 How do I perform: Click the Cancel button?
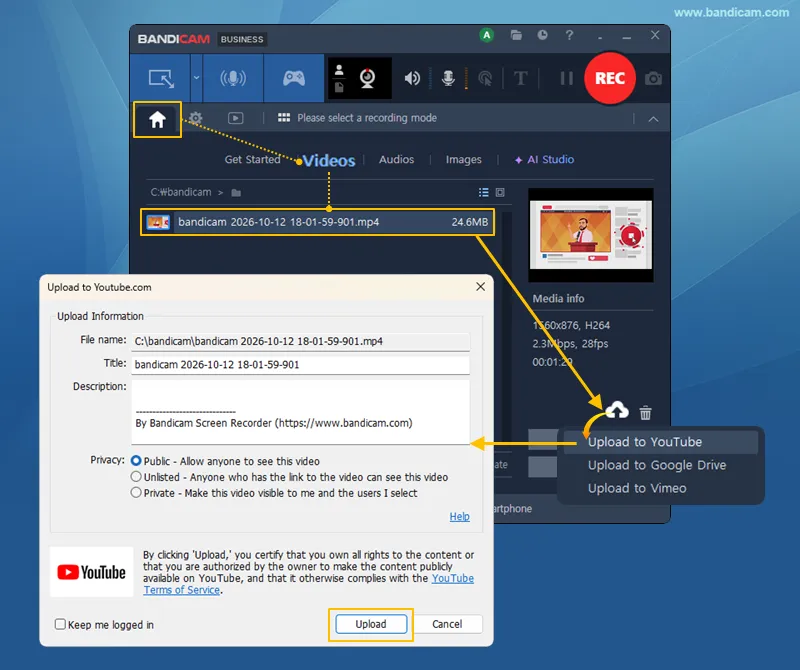click(x=447, y=624)
